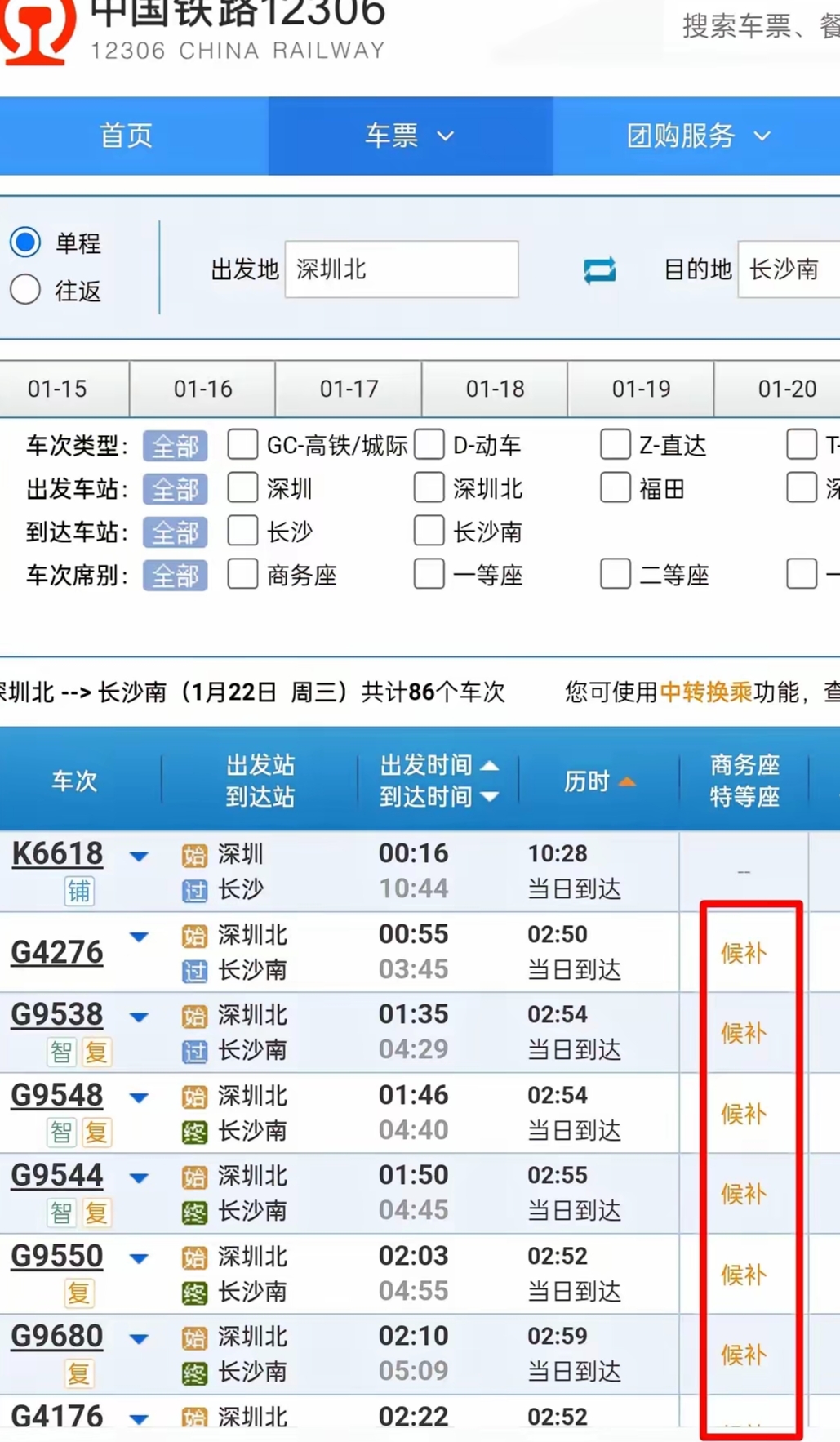Select the 01-19 date tab
Viewport: 840px width, 1442px height.
tap(641, 389)
